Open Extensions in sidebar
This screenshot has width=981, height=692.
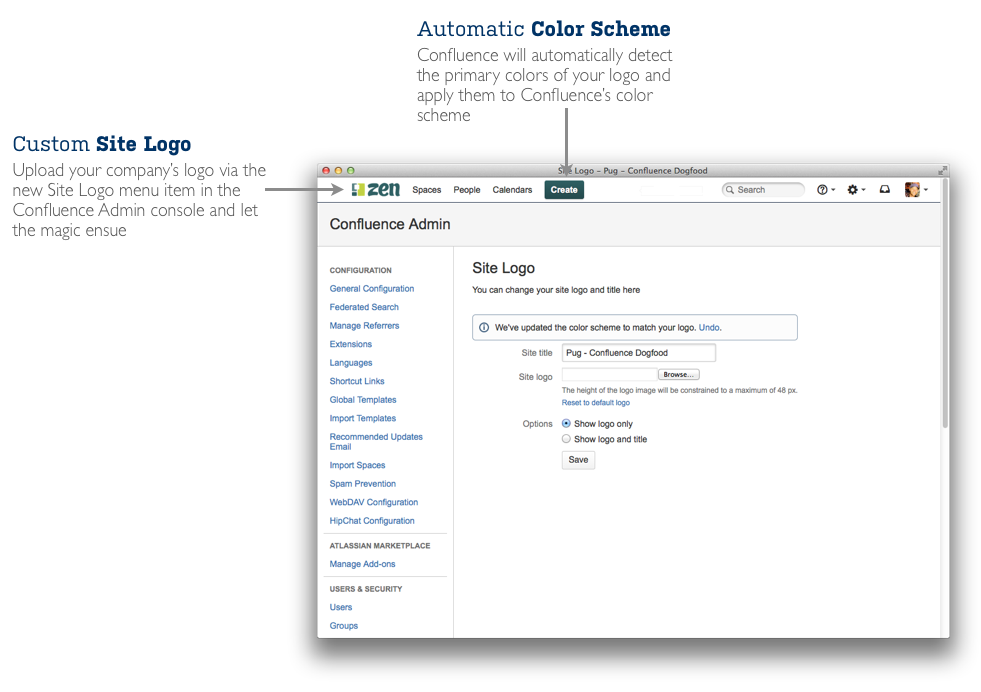pyautogui.click(x=350, y=344)
